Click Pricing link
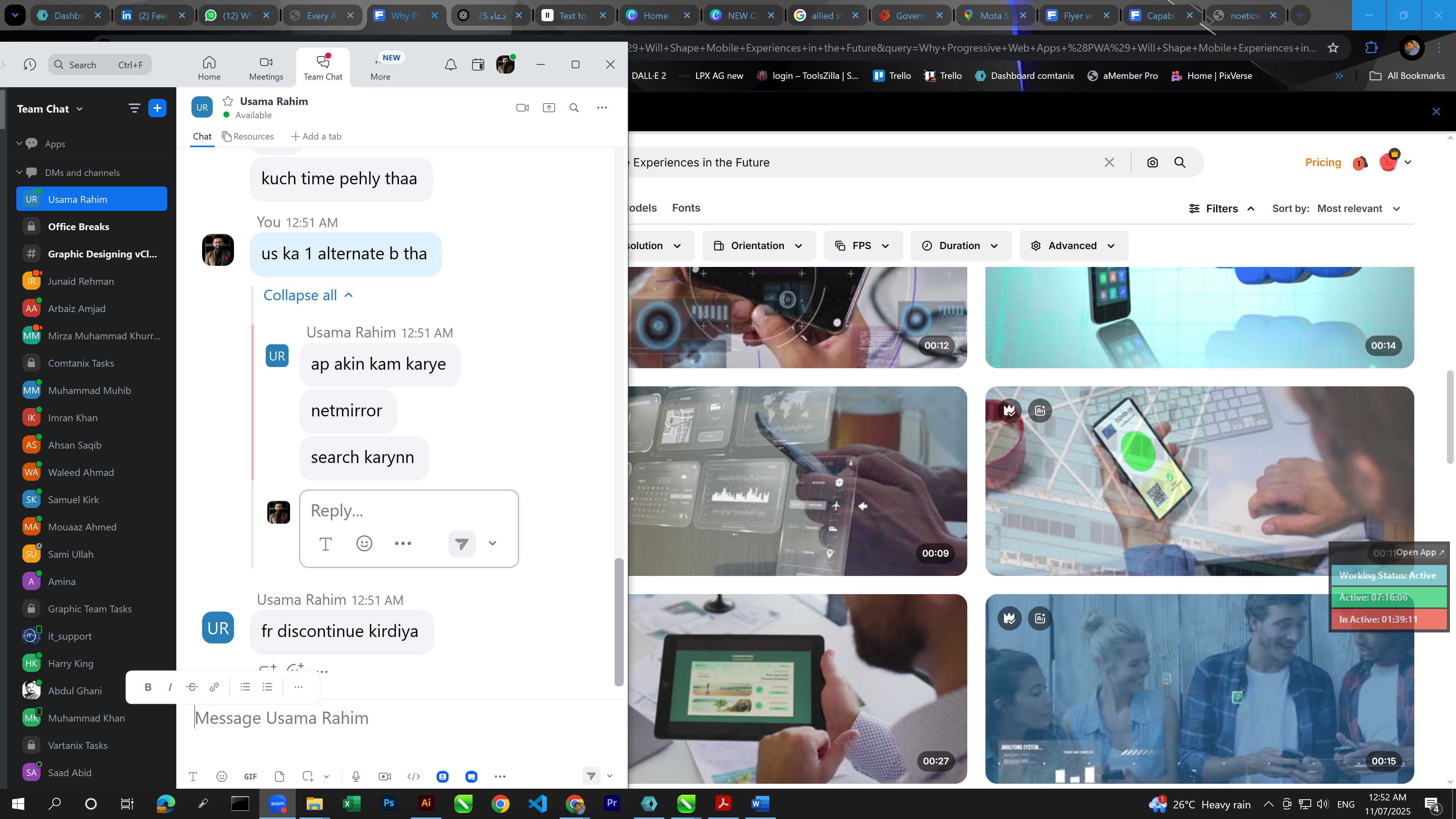This screenshot has width=1456, height=819. click(1323, 162)
